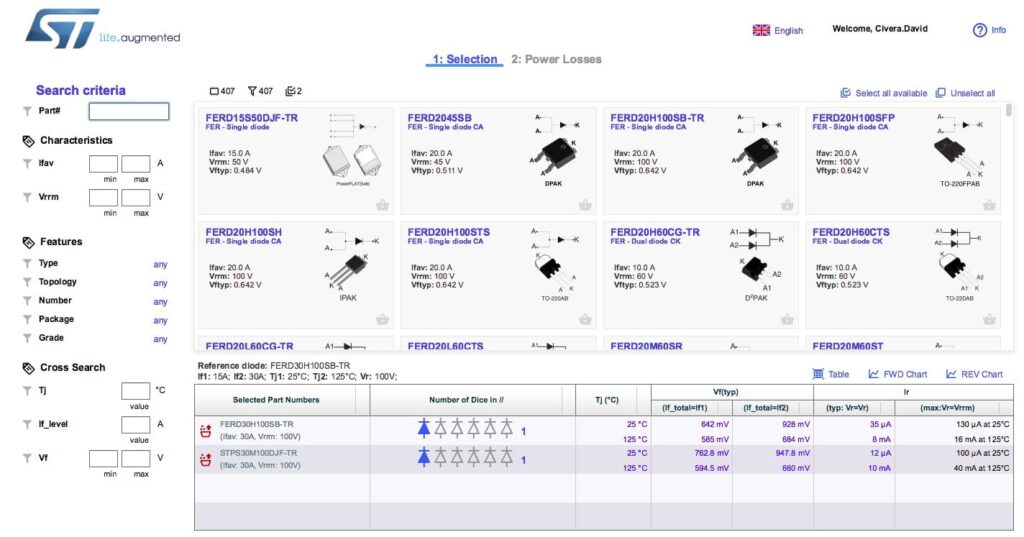Switch results to Table view

[x=830, y=374]
